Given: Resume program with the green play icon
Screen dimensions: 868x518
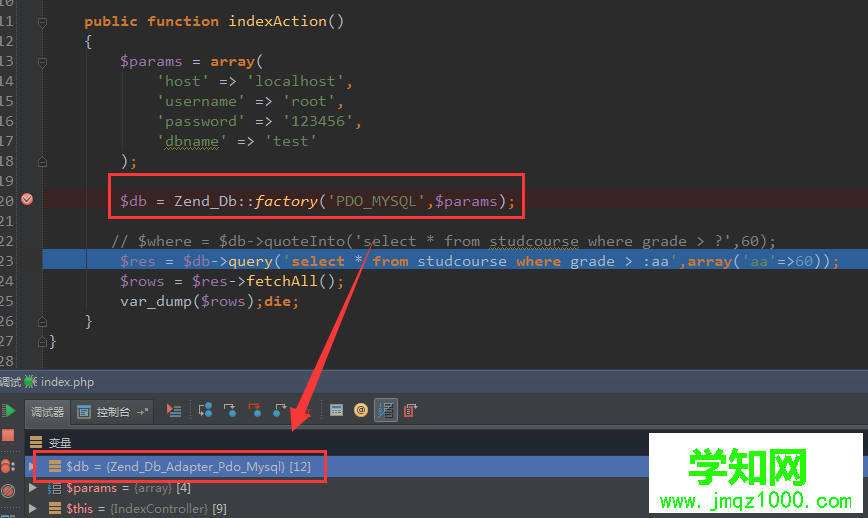Looking at the screenshot, I should point(8,411).
